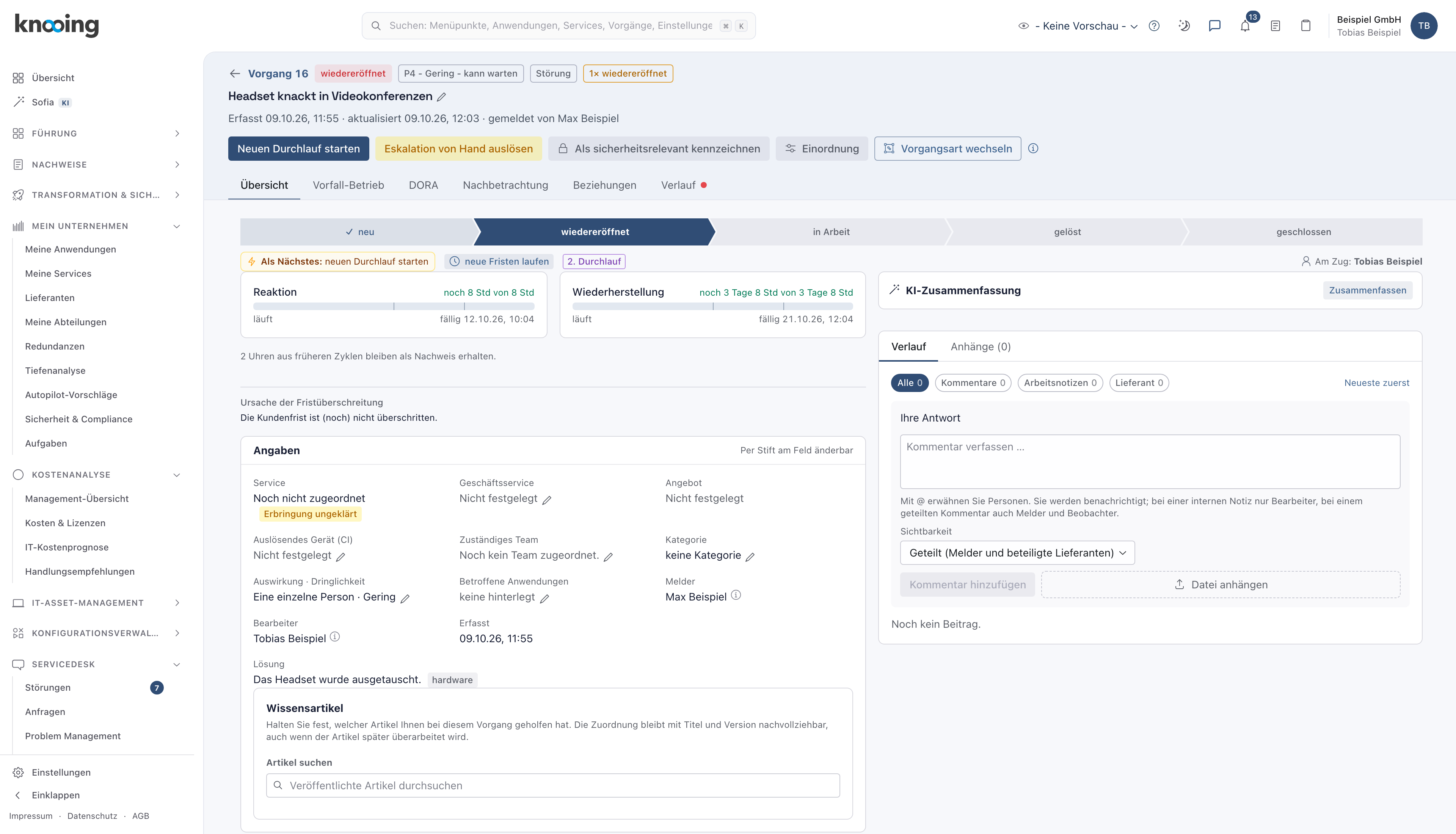Open notifications bell with 13 badge
The height and width of the screenshot is (834, 1456).
(x=1245, y=26)
